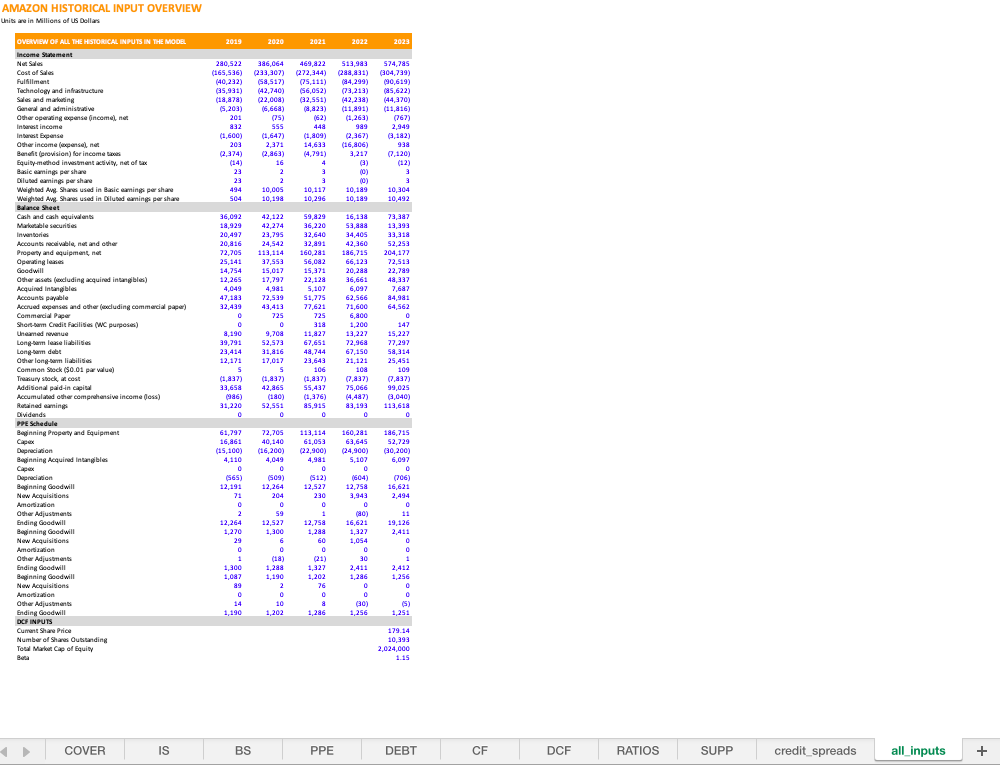
Task: Switch to the CF sheet tab
Action: [x=480, y=750]
